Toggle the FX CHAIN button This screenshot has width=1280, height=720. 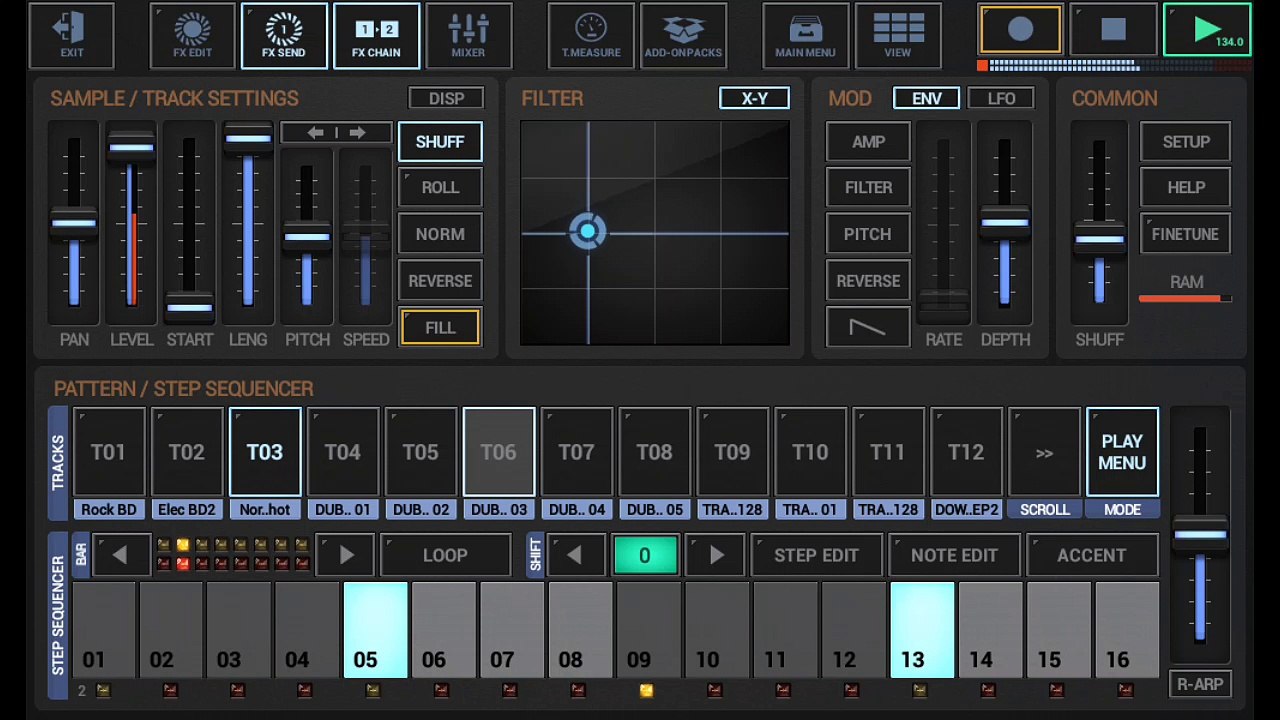376,36
